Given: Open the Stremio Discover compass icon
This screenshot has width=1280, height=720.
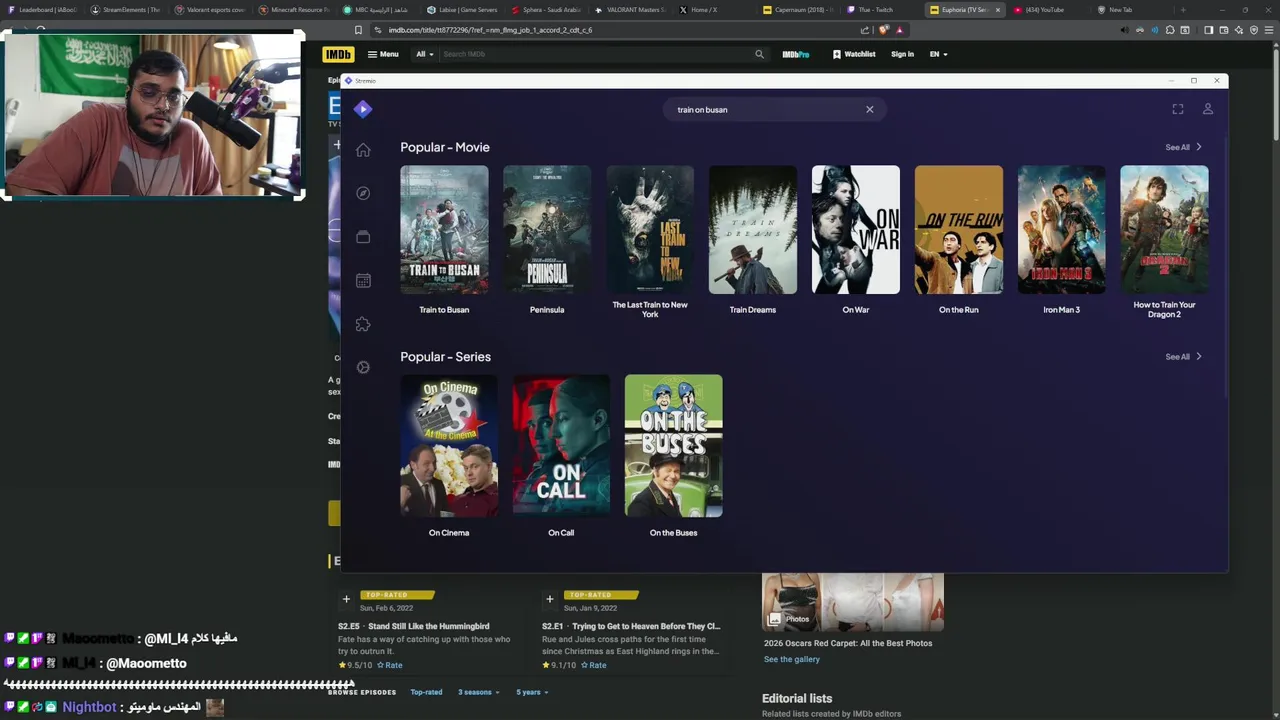Looking at the screenshot, I should click(x=363, y=193).
